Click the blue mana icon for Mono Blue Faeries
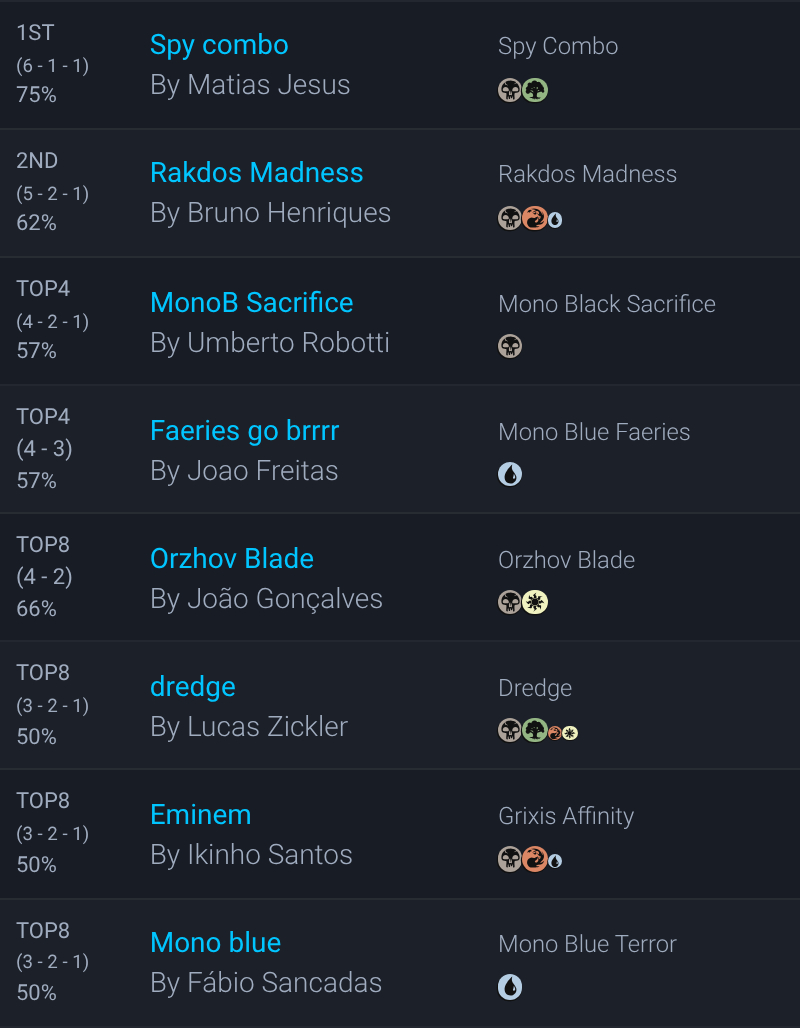800x1028 pixels. coord(510,475)
